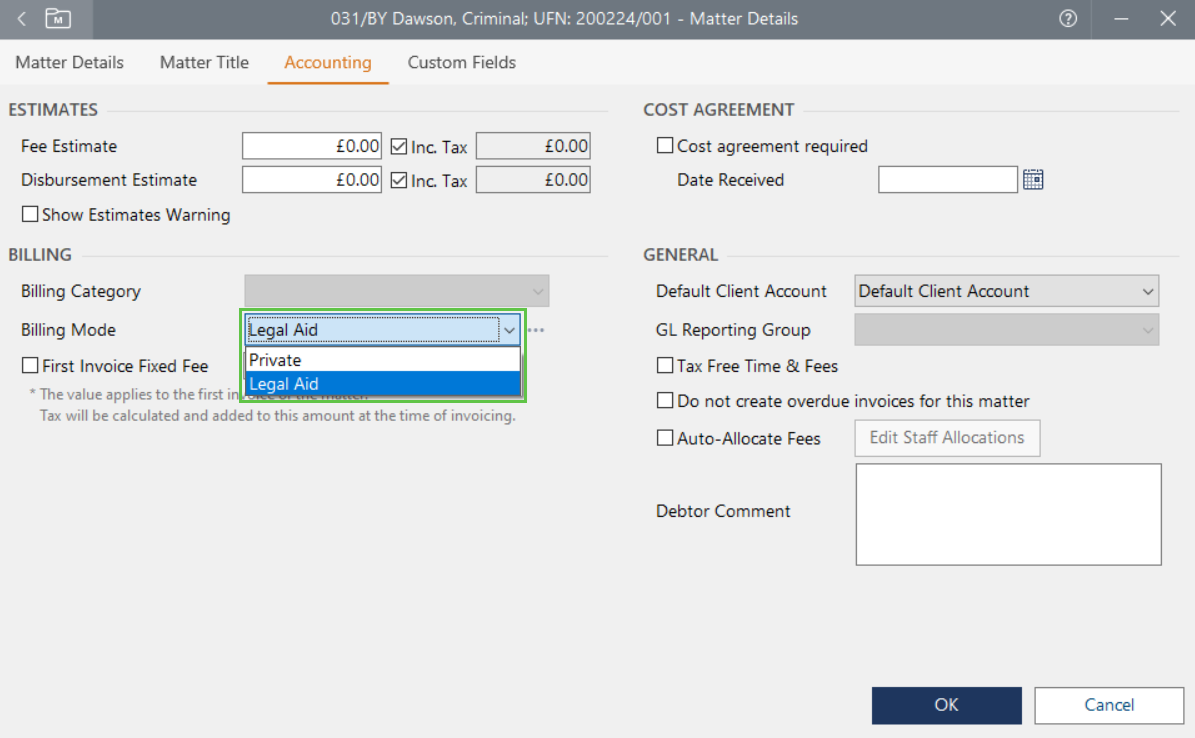Open the help question mark icon

1068,19
